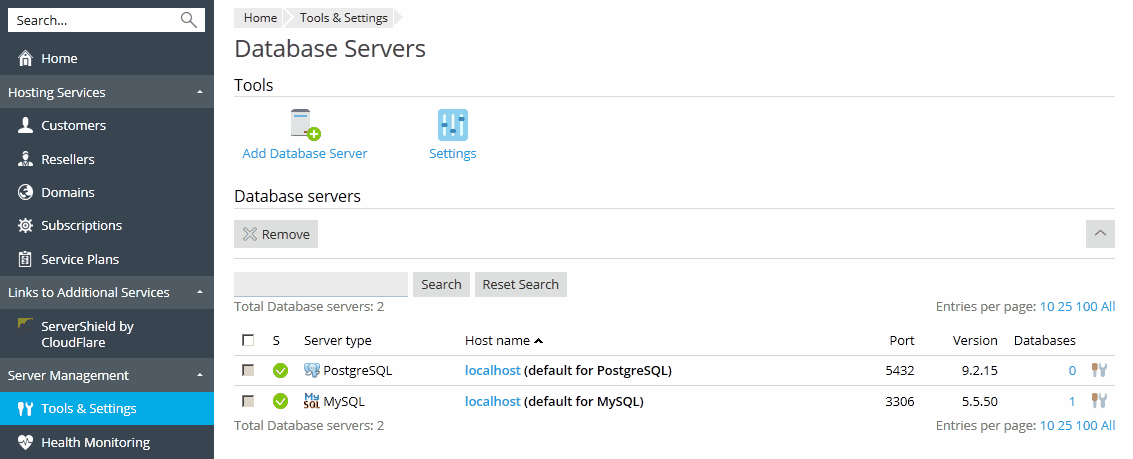Viewport: 1133px width, 459px height.
Task: Click the Remove button
Action: (x=276, y=234)
